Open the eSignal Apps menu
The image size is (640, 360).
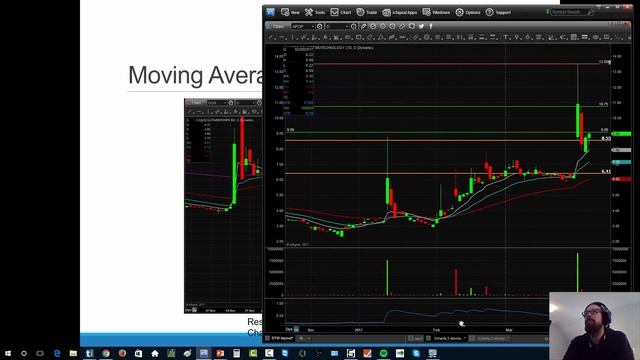point(400,12)
